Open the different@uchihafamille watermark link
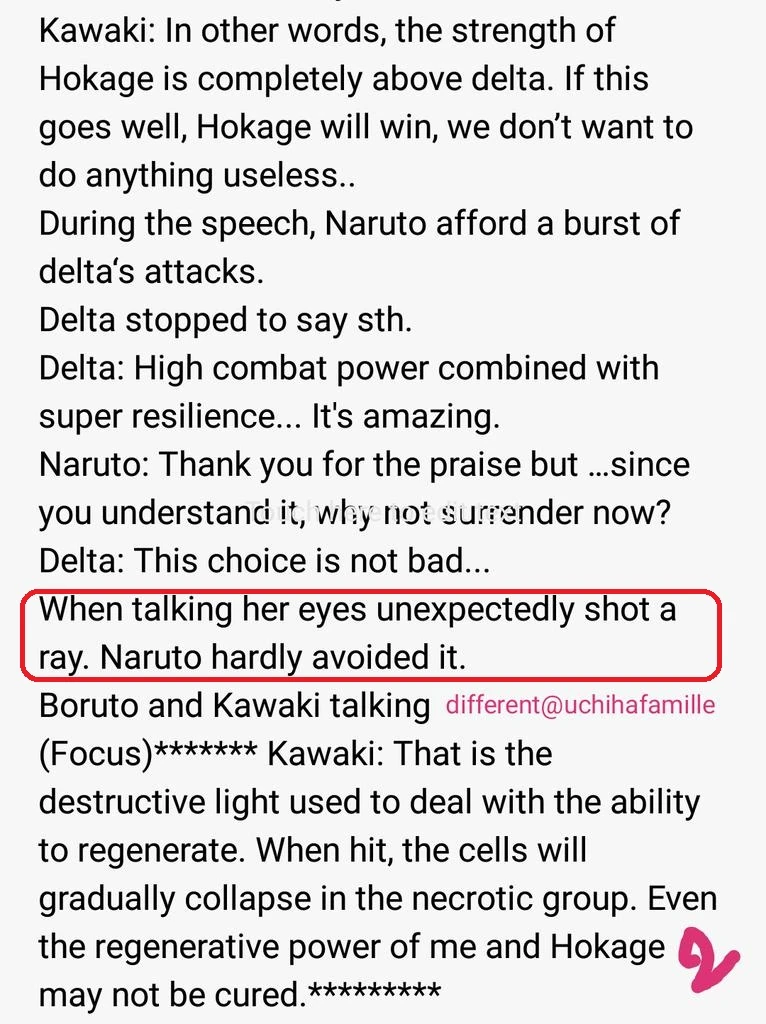 (580, 705)
